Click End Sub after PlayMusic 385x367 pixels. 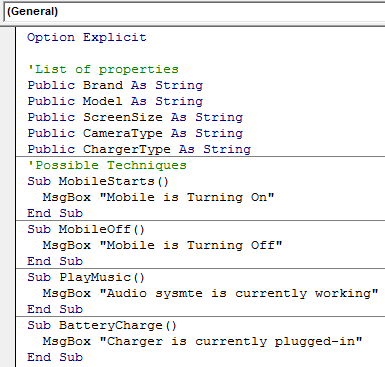coord(55,309)
